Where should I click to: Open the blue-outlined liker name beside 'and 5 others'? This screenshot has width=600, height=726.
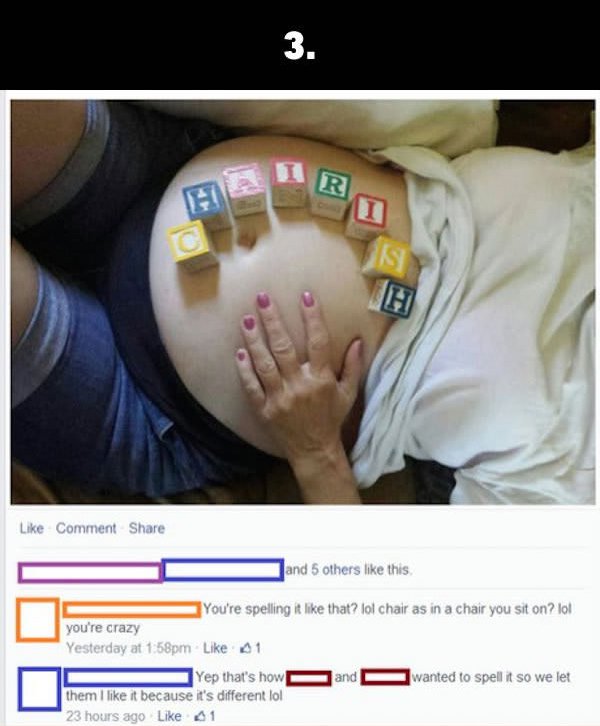click(223, 570)
